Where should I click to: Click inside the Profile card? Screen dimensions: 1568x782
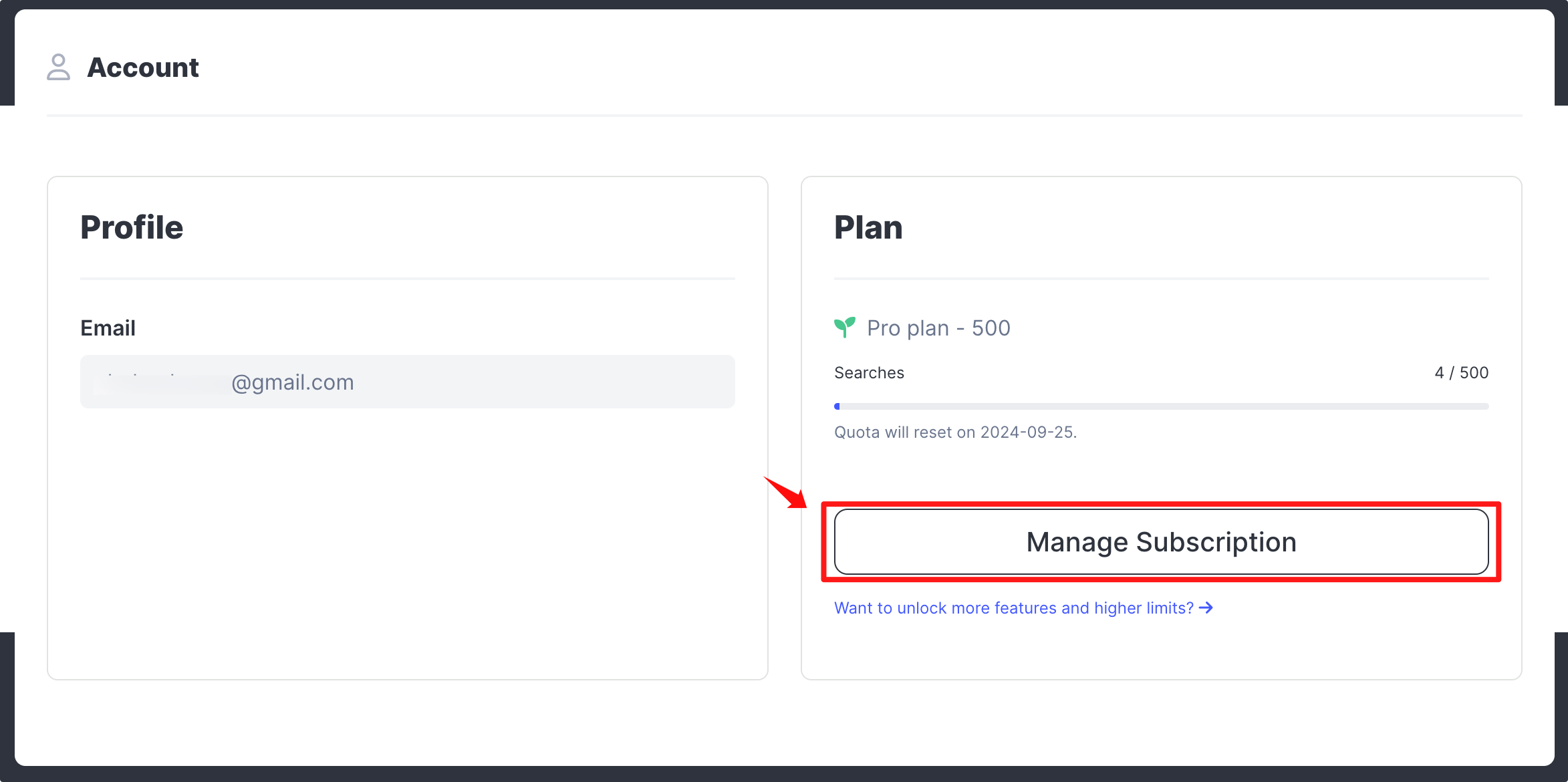(x=406, y=535)
